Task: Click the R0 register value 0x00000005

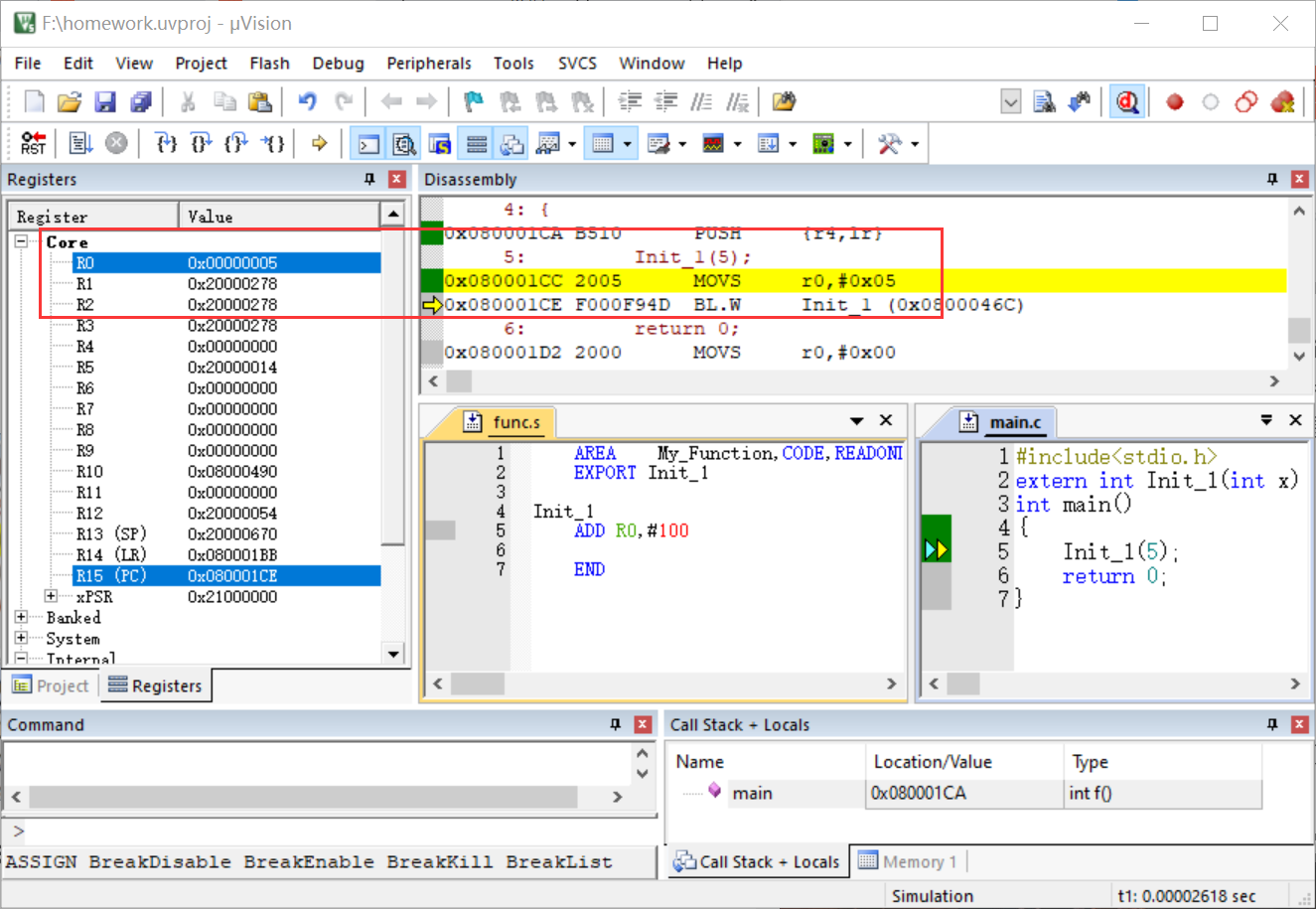Action: (x=232, y=262)
